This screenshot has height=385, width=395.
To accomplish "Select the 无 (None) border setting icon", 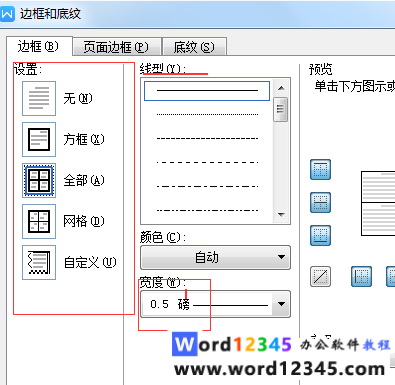I will click(x=39, y=98).
